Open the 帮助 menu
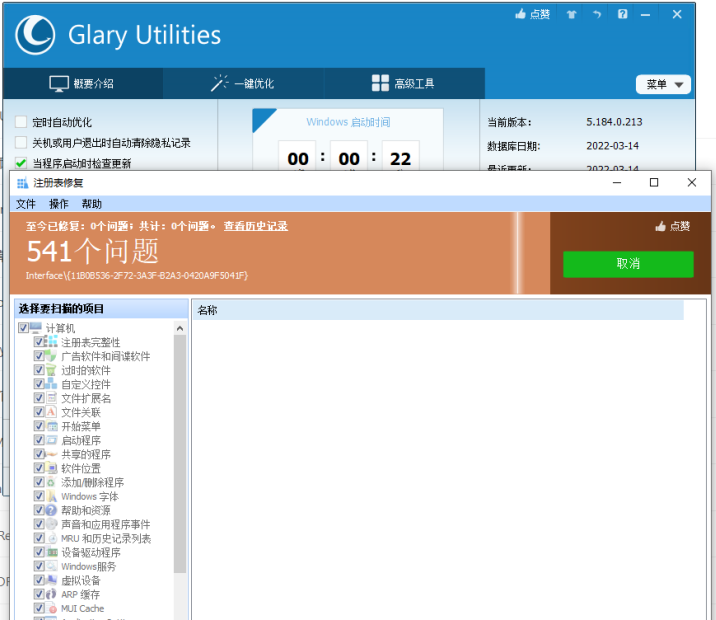The width and height of the screenshot is (716, 620). (91, 204)
